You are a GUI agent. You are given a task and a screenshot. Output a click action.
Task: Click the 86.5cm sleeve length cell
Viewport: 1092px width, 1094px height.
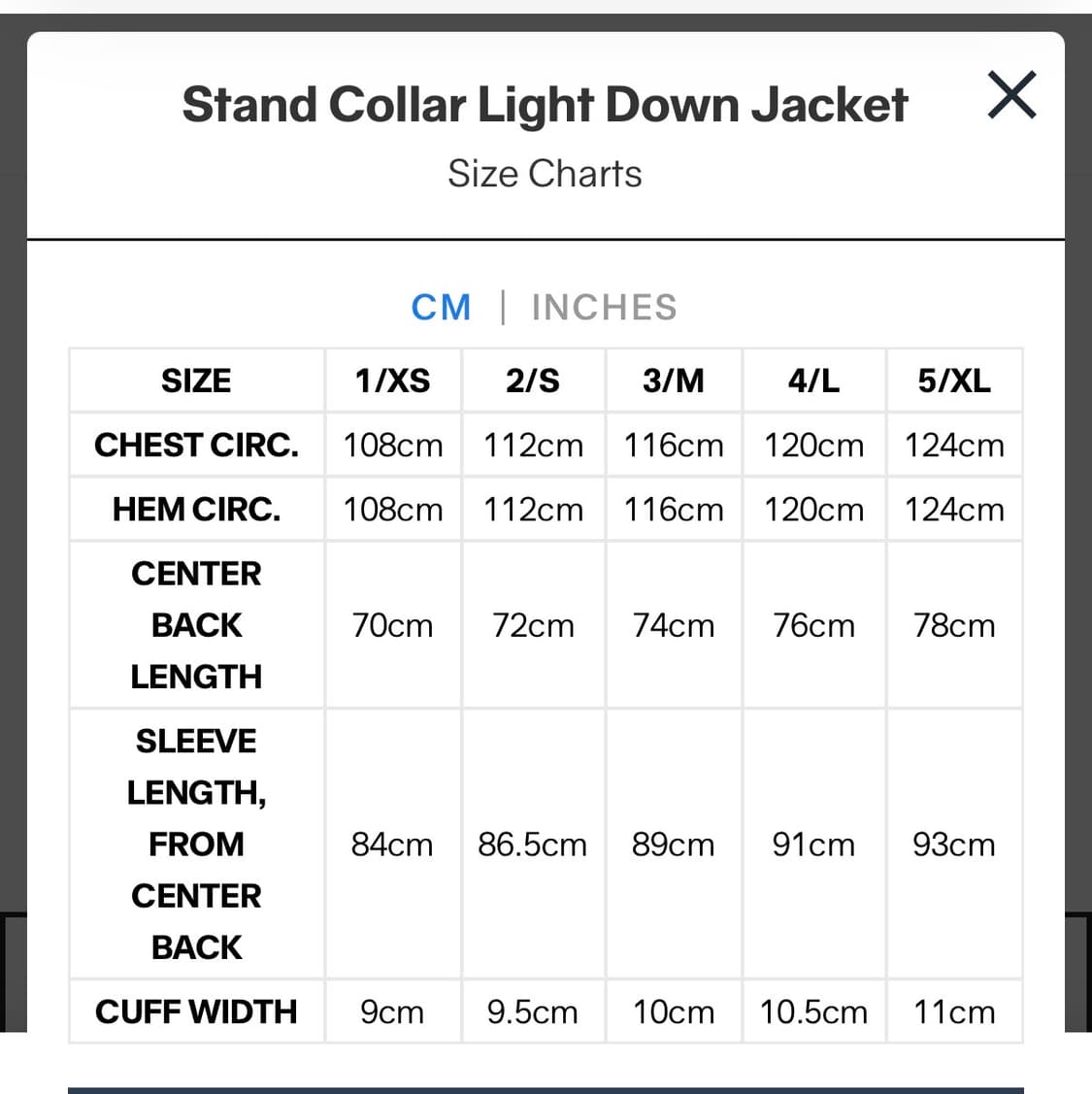[533, 845]
